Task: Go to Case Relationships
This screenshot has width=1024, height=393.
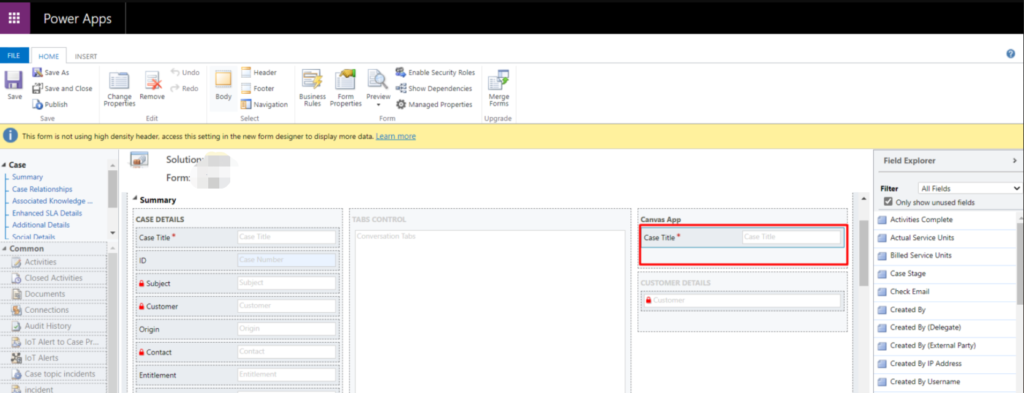Action: pos(42,189)
